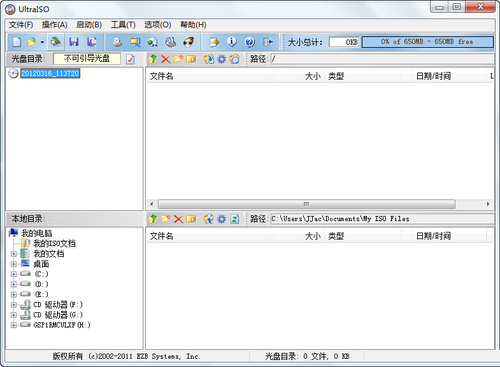
Task: Expand the (E:) drive node
Action: [13, 294]
